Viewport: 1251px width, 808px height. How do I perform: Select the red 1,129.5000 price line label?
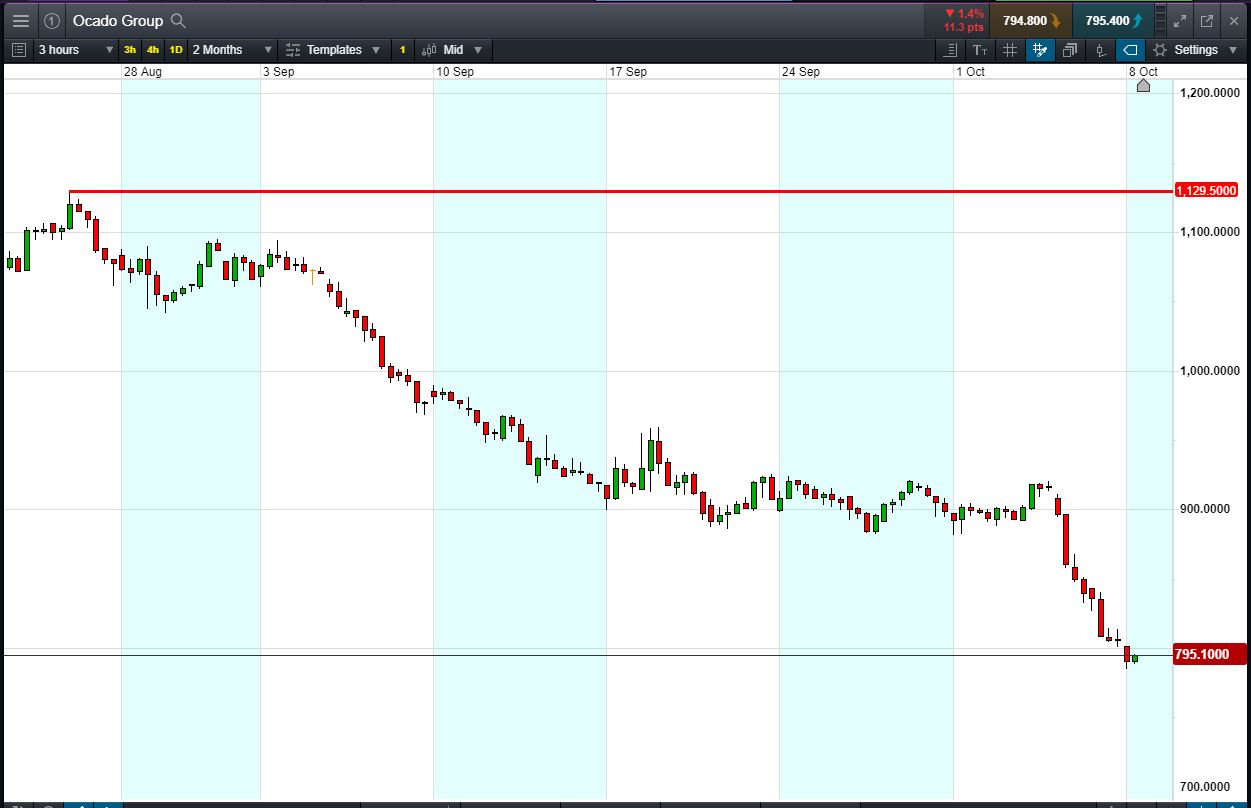pos(1207,190)
